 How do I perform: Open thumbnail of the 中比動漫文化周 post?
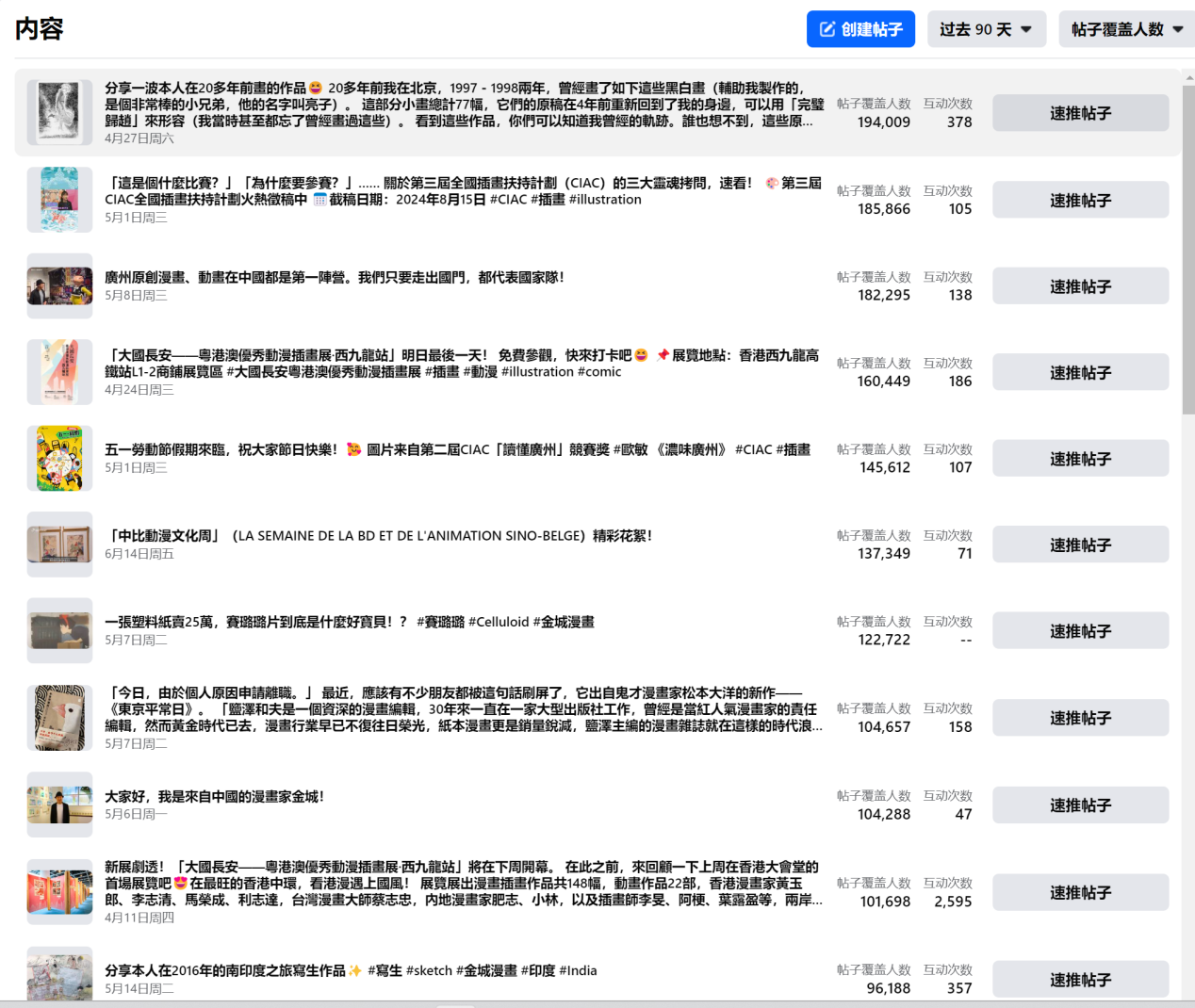point(59,545)
